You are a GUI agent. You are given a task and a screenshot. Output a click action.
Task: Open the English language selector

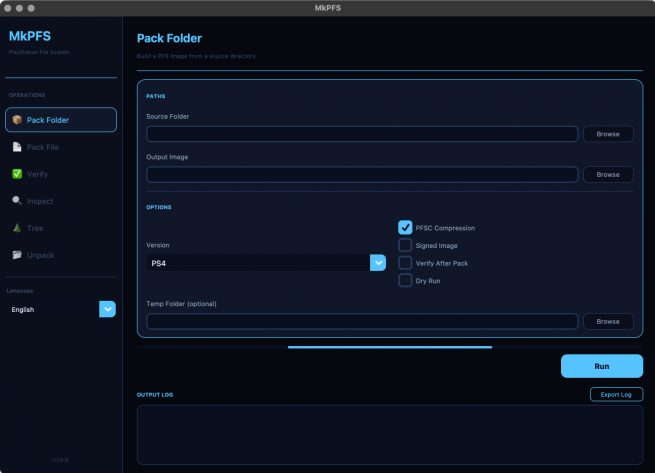coord(61,309)
